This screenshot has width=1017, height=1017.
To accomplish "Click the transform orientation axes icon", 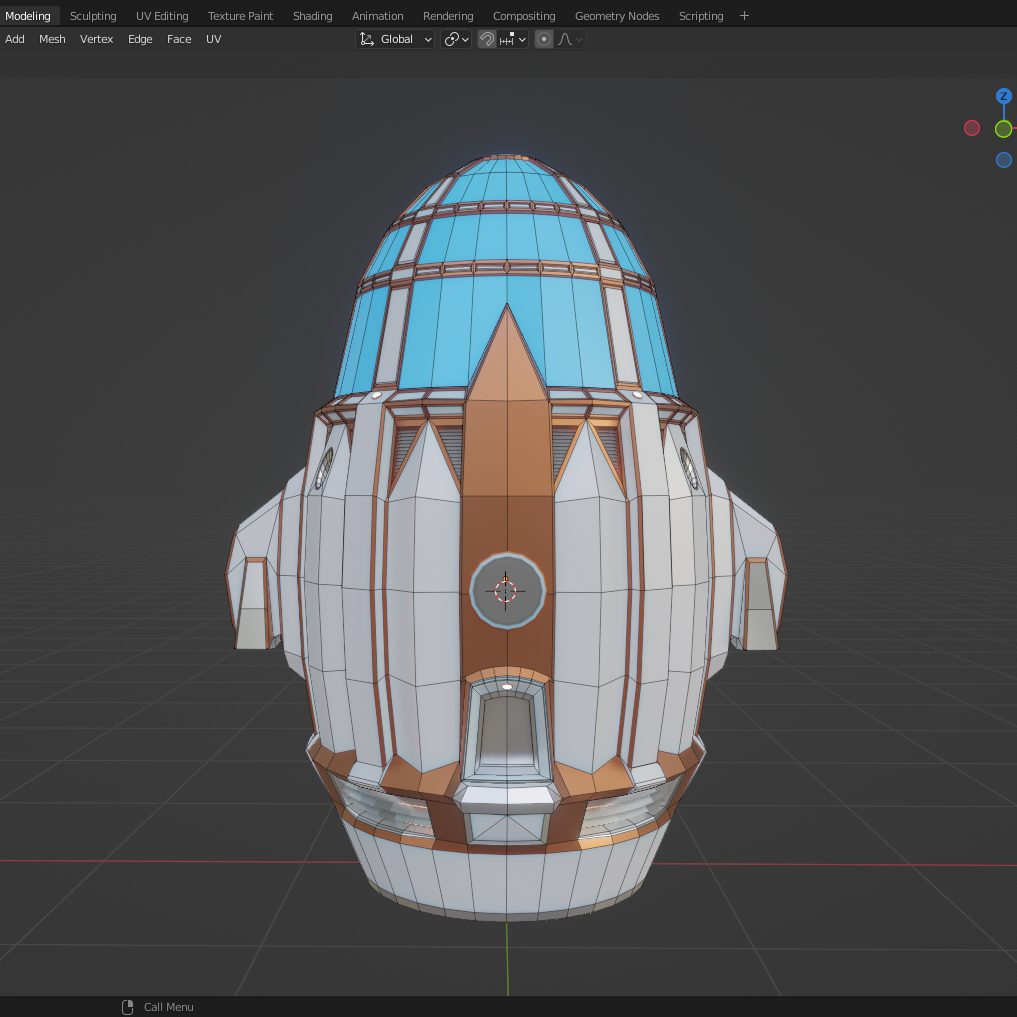I will [x=367, y=39].
